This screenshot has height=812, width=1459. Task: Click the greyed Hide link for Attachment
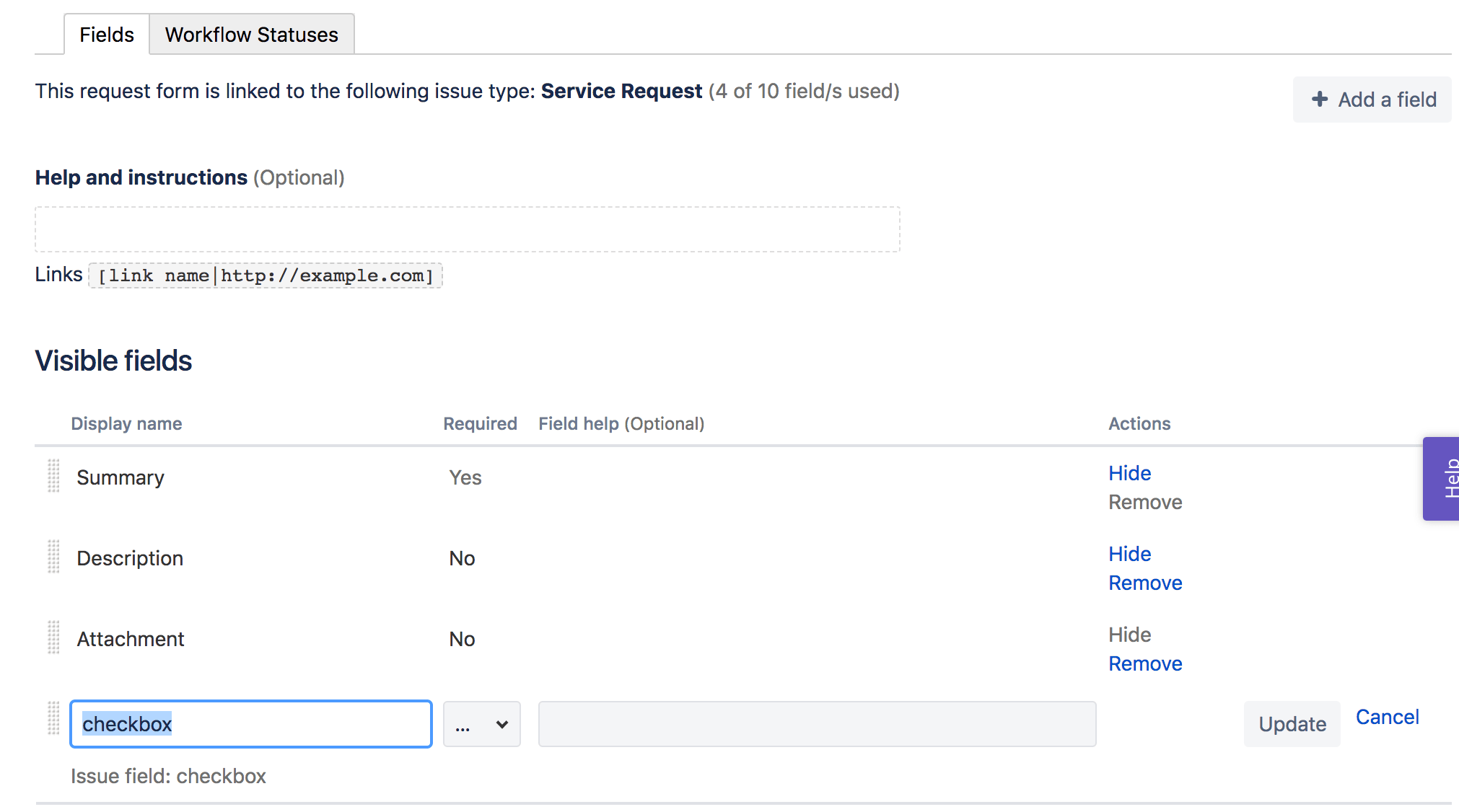click(1129, 635)
